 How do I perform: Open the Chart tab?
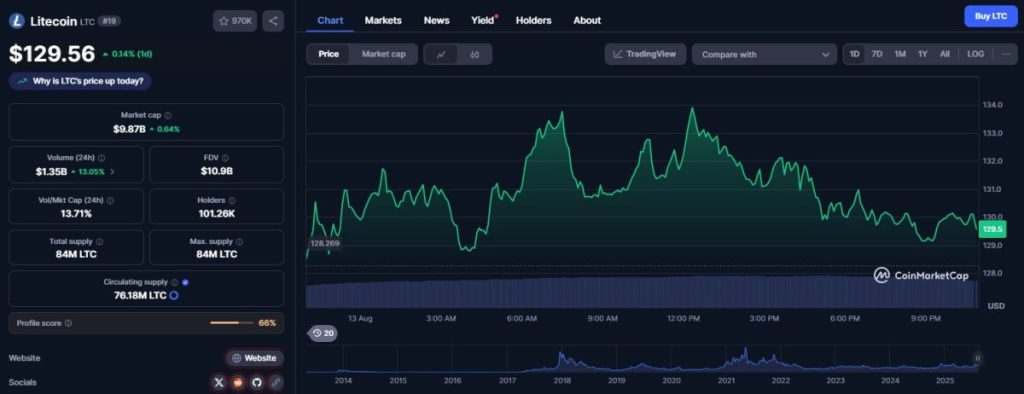pyautogui.click(x=330, y=20)
